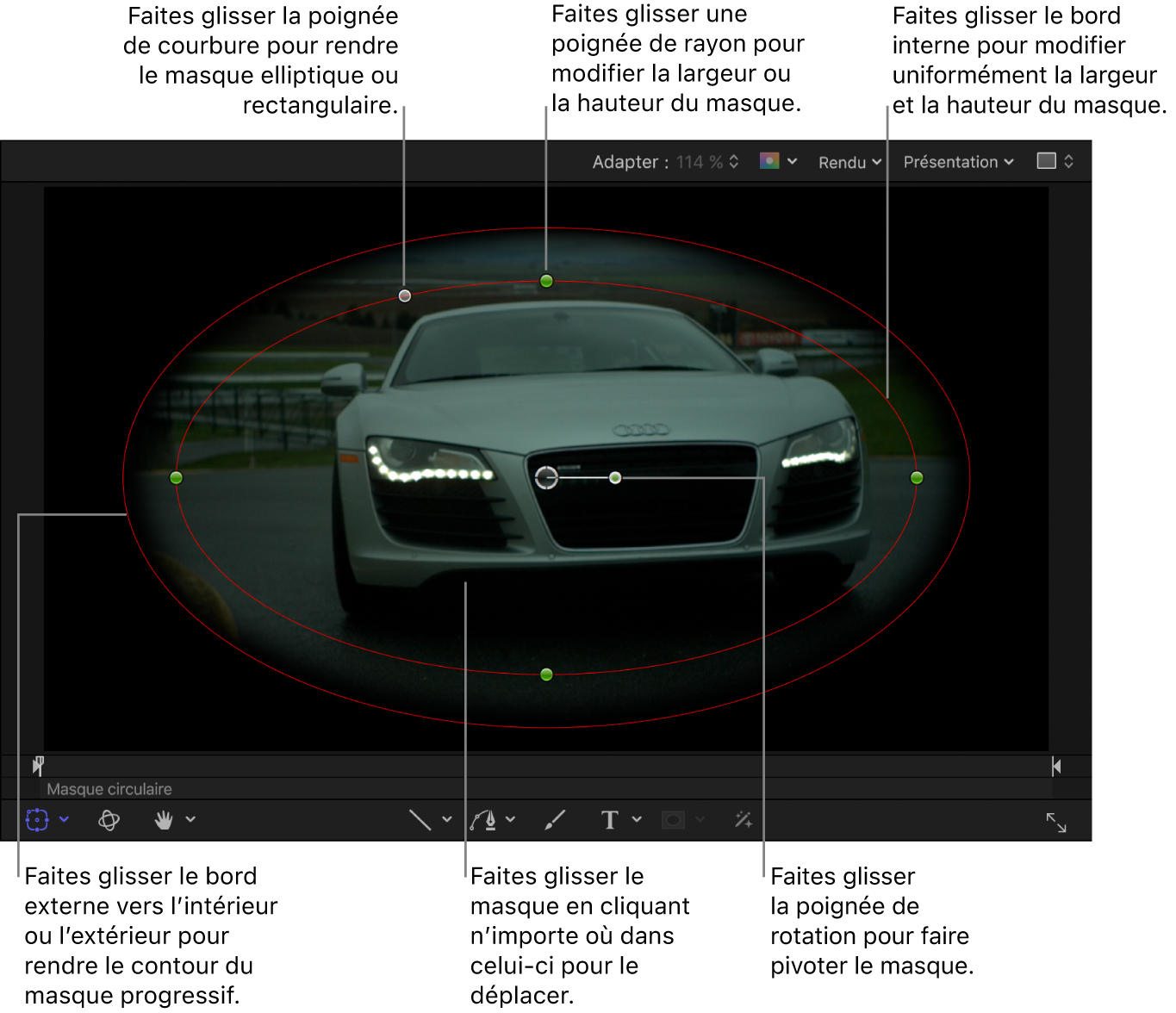1176x1013 pixels.
Task: Select the Paint Stroke brush tool
Action: click(x=555, y=820)
